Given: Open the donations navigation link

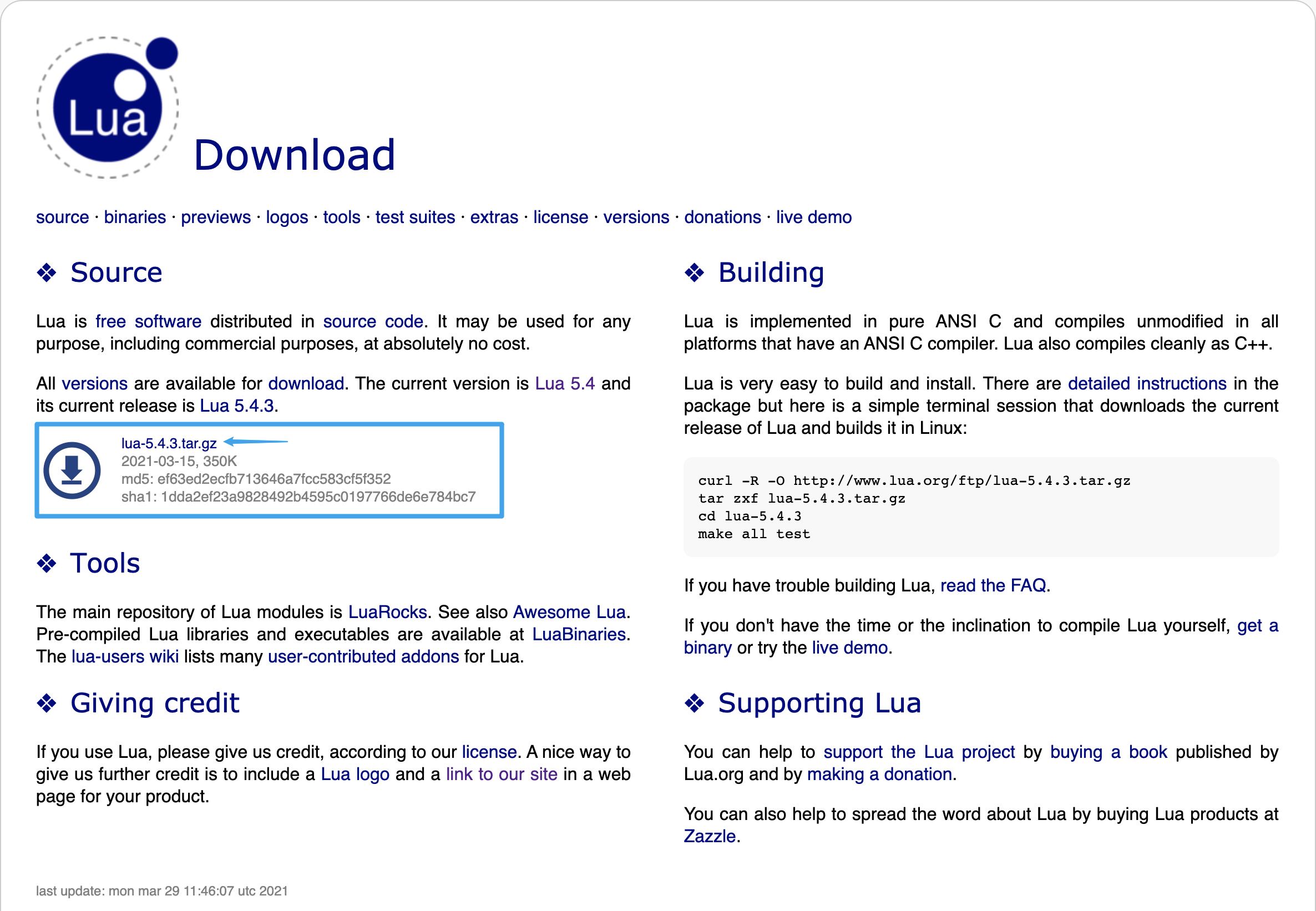Looking at the screenshot, I should pyautogui.click(x=722, y=217).
